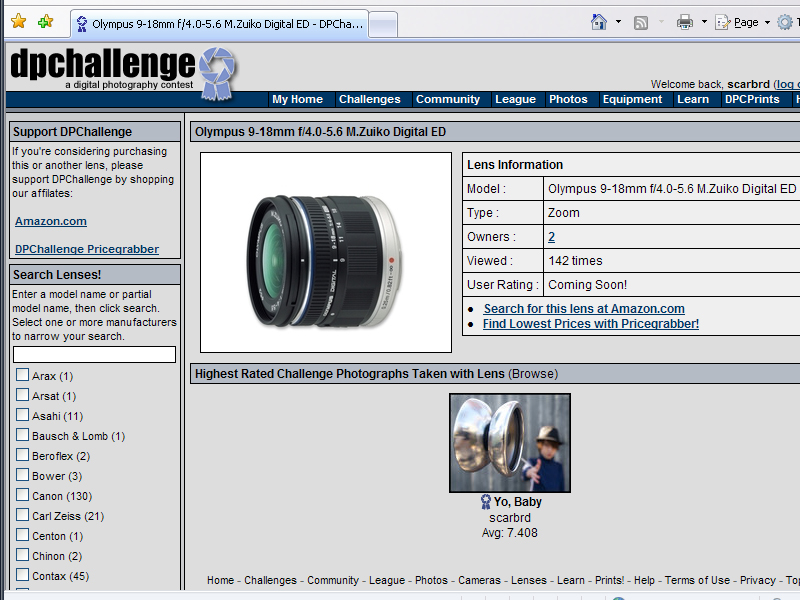Check the Arsat (1) checkbox

[22, 395]
